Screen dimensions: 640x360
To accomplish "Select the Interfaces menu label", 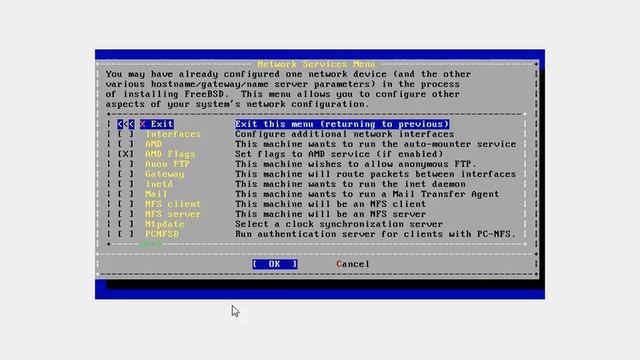I will (173, 134).
